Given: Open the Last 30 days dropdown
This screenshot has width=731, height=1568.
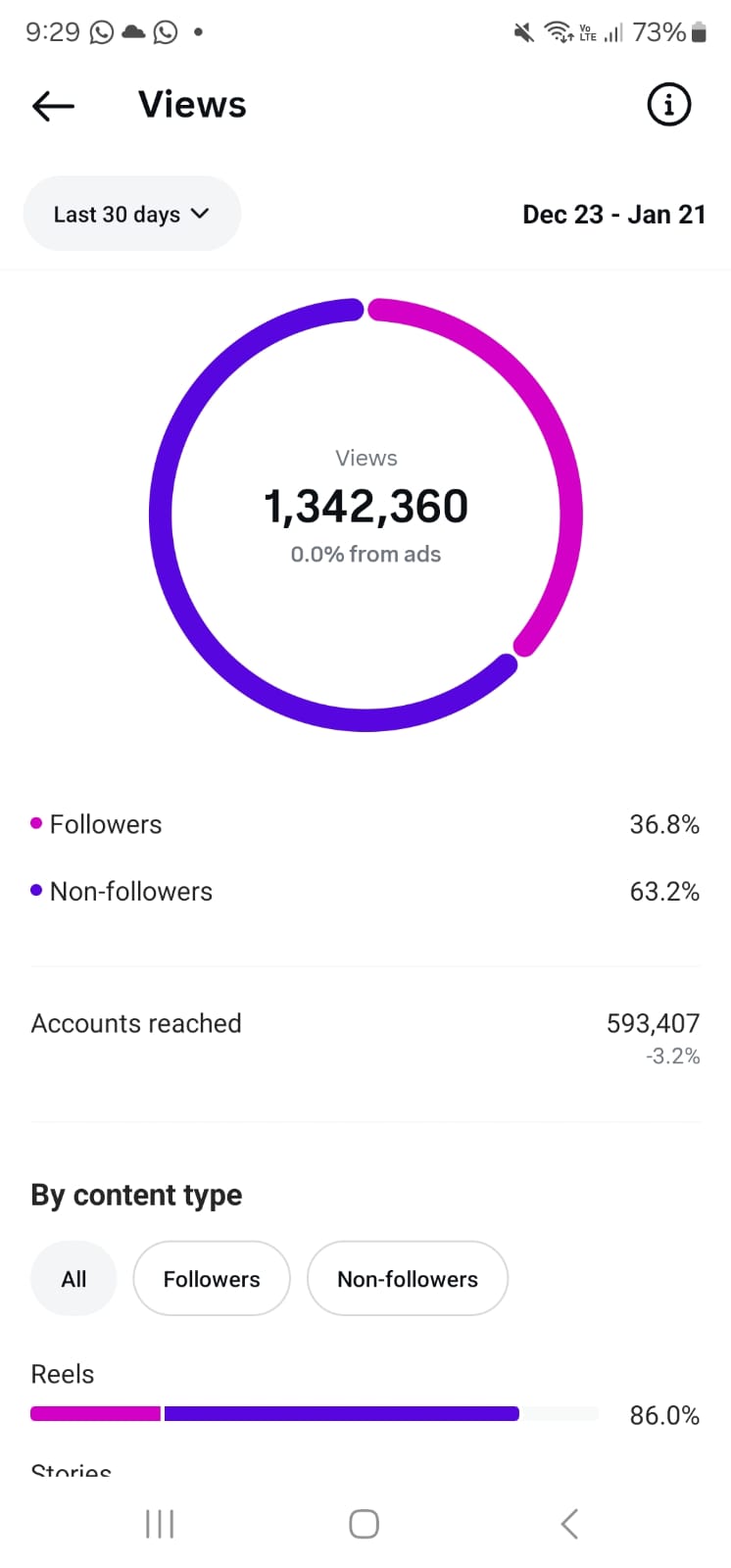Looking at the screenshot, I should coord(131,214).
